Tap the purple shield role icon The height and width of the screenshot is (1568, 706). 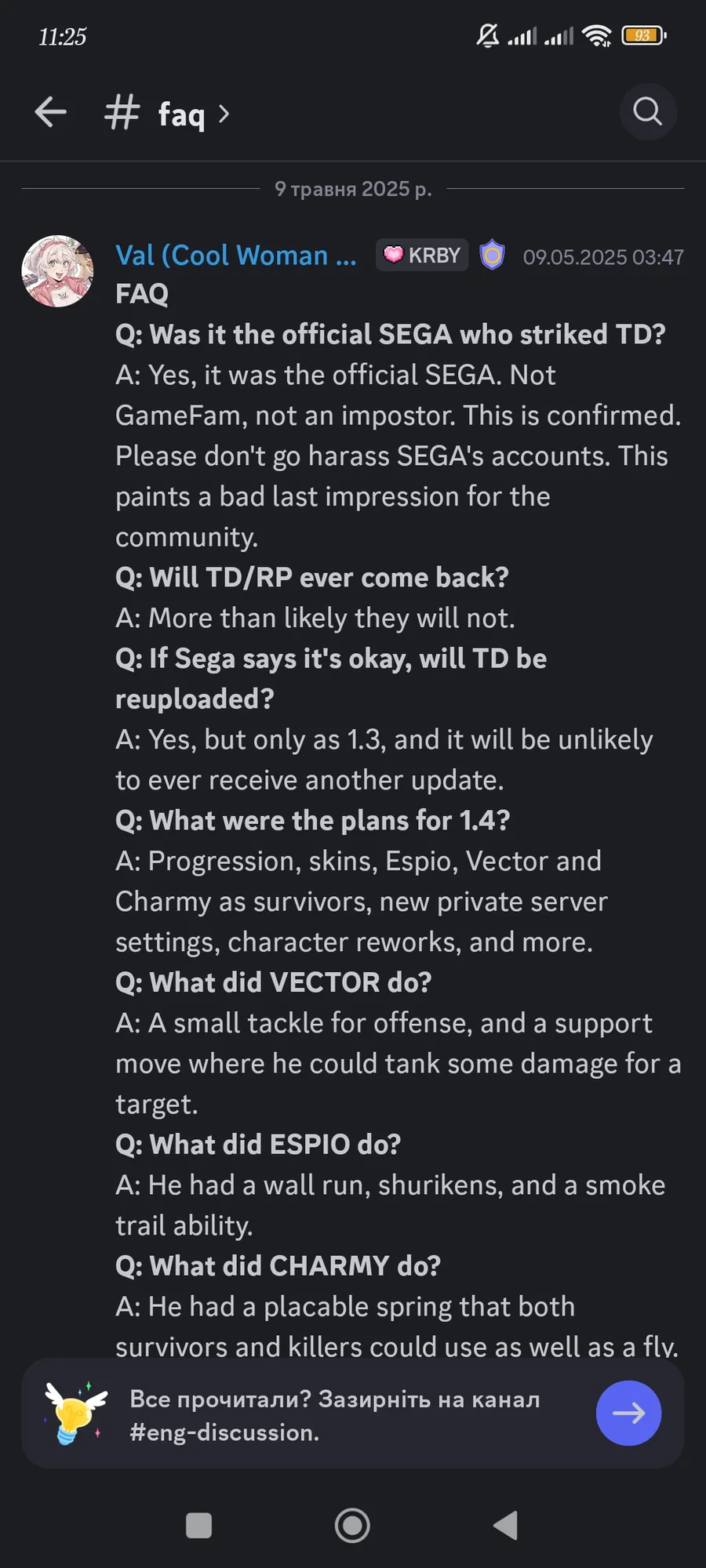[492, 255]
